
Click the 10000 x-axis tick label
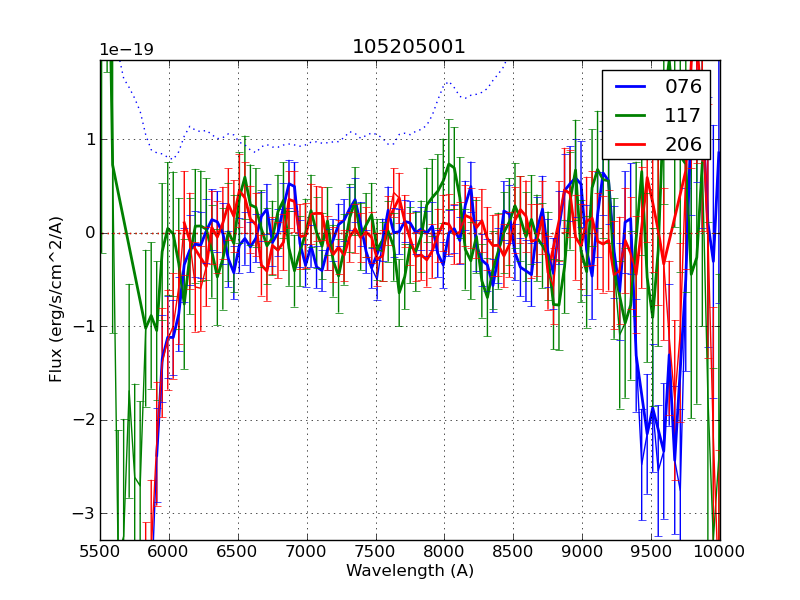tap(718, 551)
